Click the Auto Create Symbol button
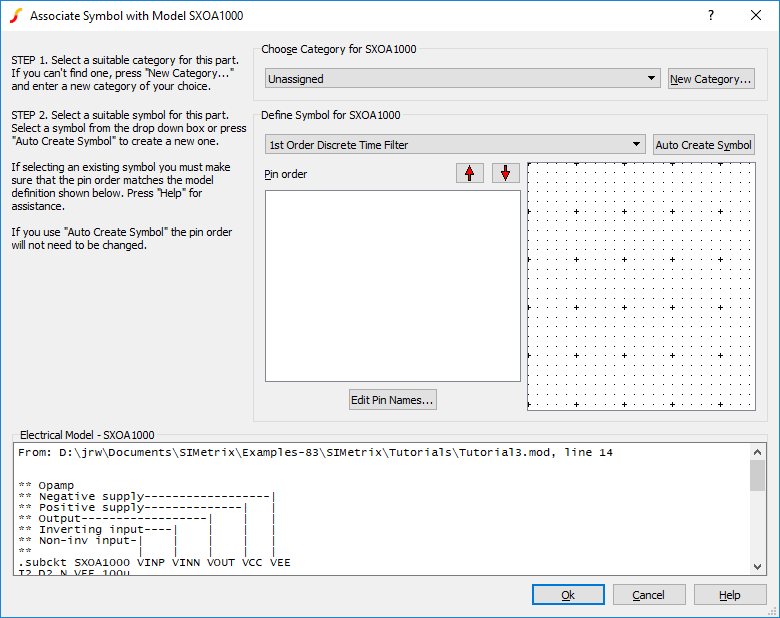 [x=703, y=145]
